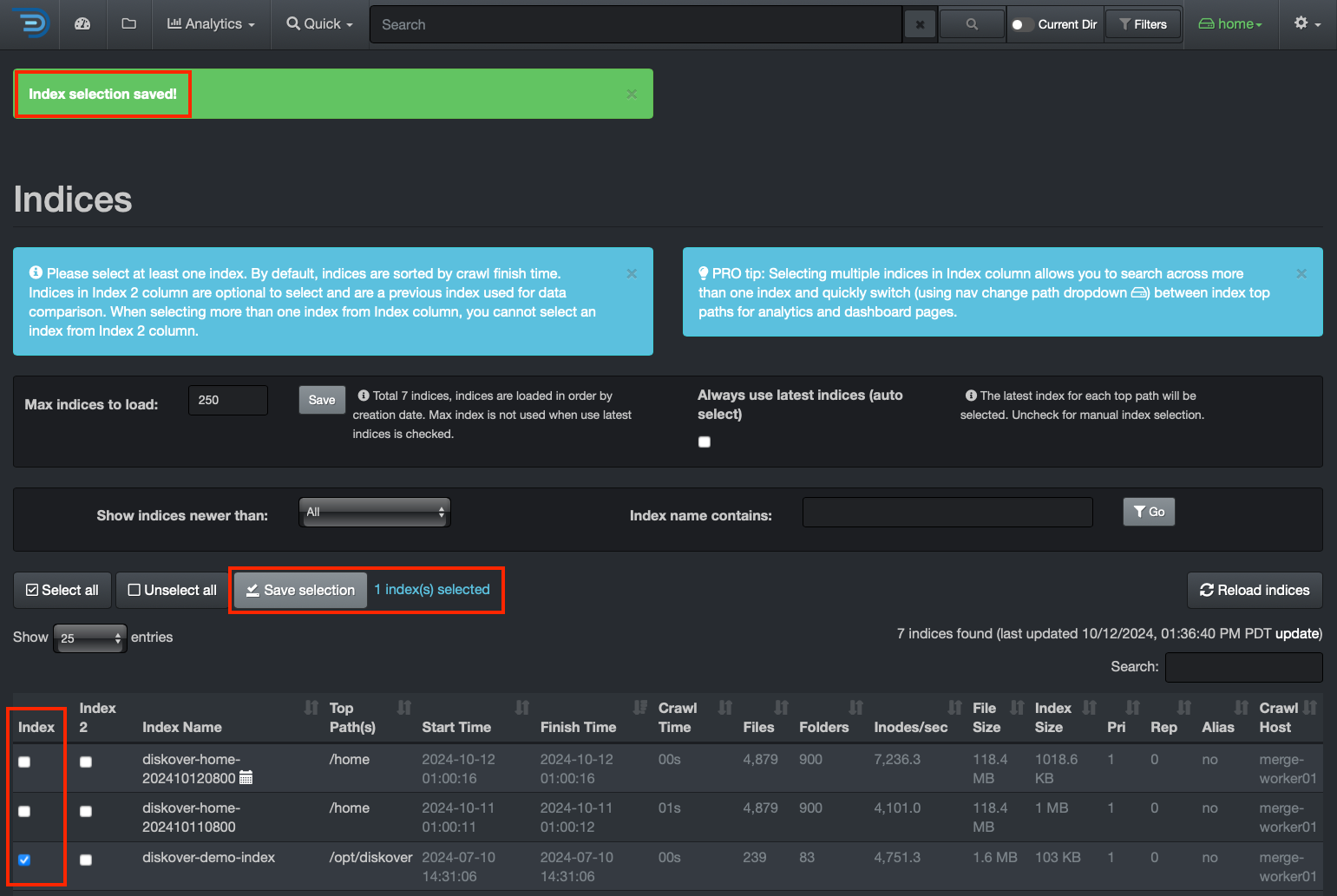Enable Always use latest indices checkbox
The image size is (1337, 896).
[704, 441]
